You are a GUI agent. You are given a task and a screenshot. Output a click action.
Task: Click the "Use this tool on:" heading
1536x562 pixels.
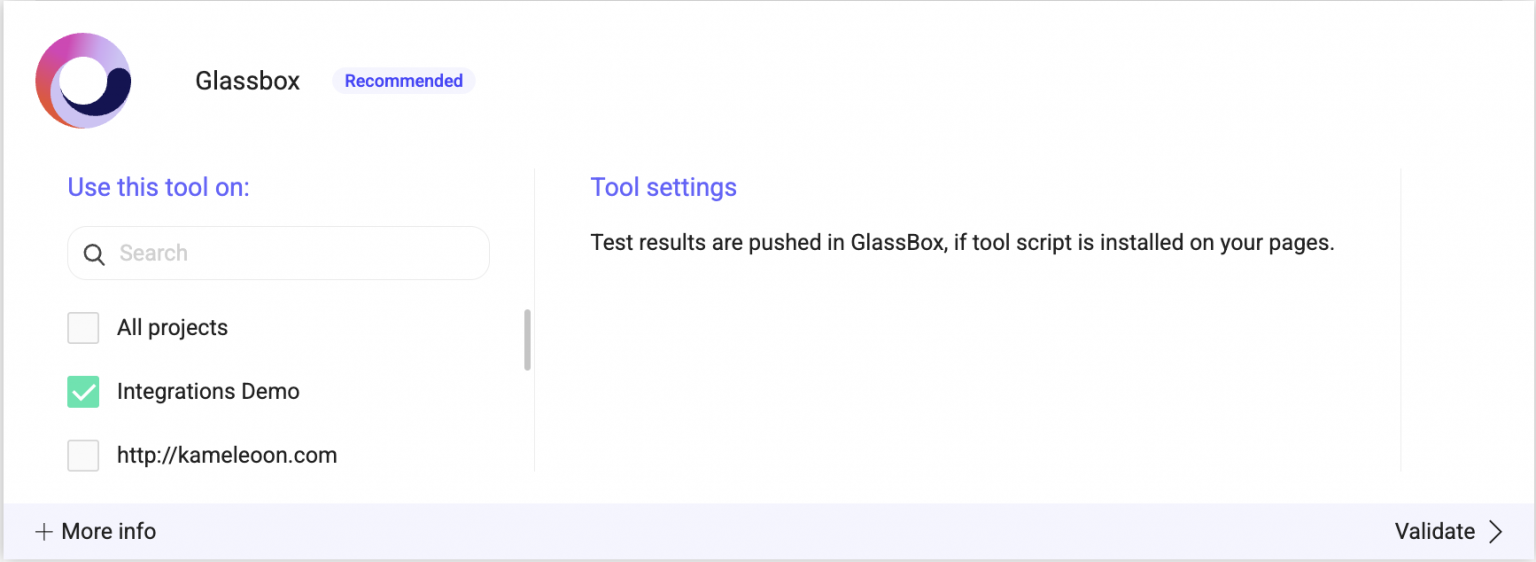click(158, 187)
